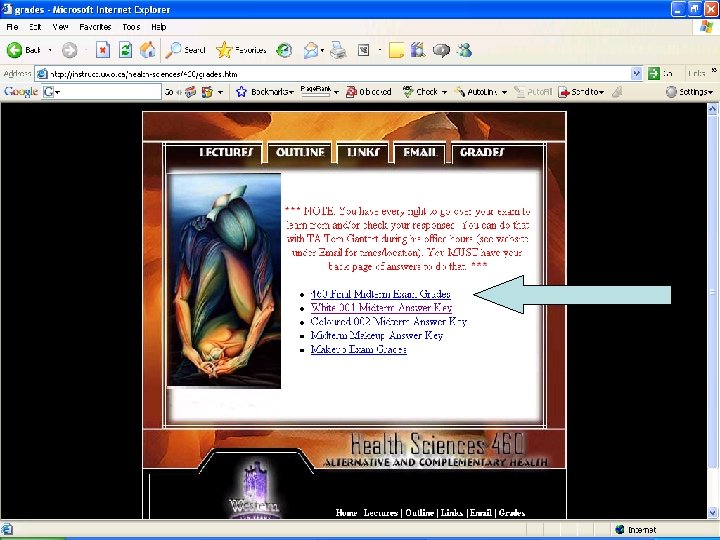Screen dimensions: 720x540
Task: Switch to the OUTLINE tab on webpage
Action: tap(300, 152)
